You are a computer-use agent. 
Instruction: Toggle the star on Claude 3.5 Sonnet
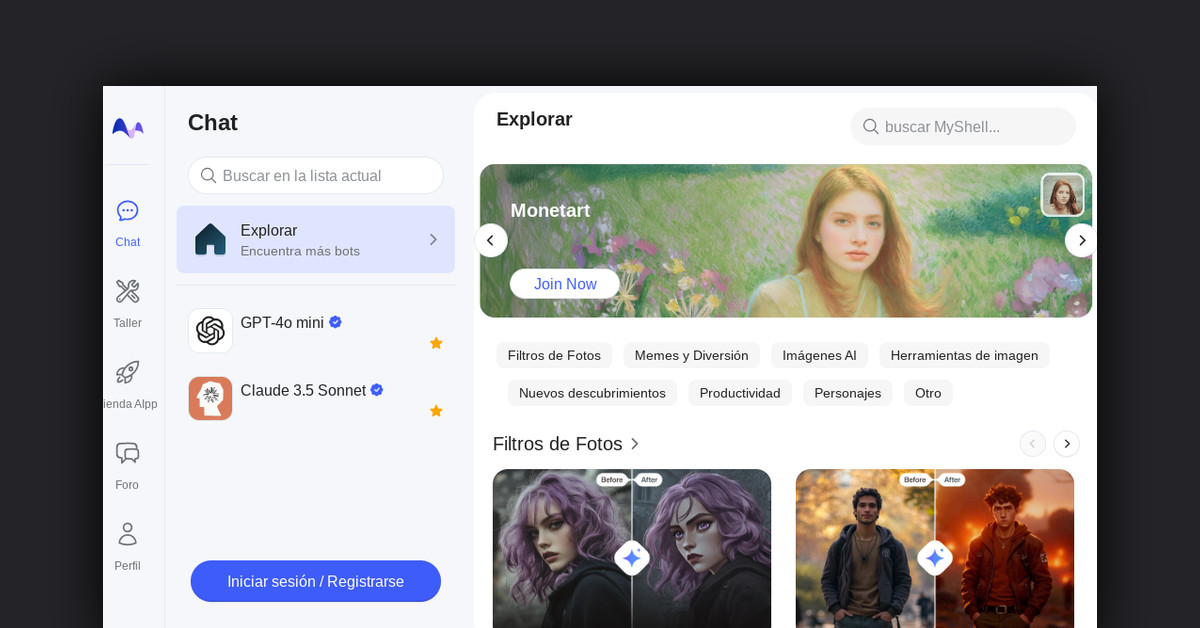(x=436, y=410)
